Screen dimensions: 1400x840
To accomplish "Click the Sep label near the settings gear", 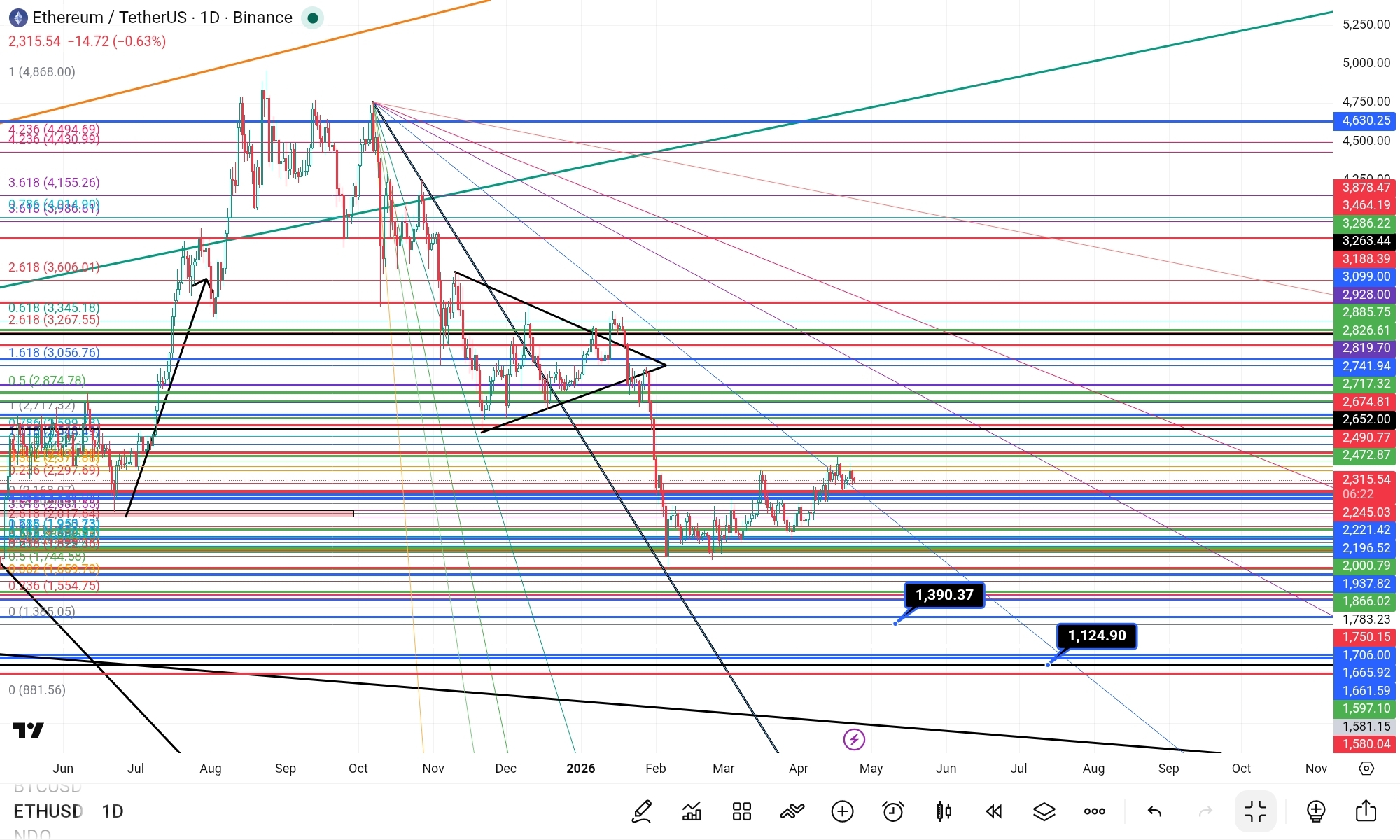I will [1168, 769].
